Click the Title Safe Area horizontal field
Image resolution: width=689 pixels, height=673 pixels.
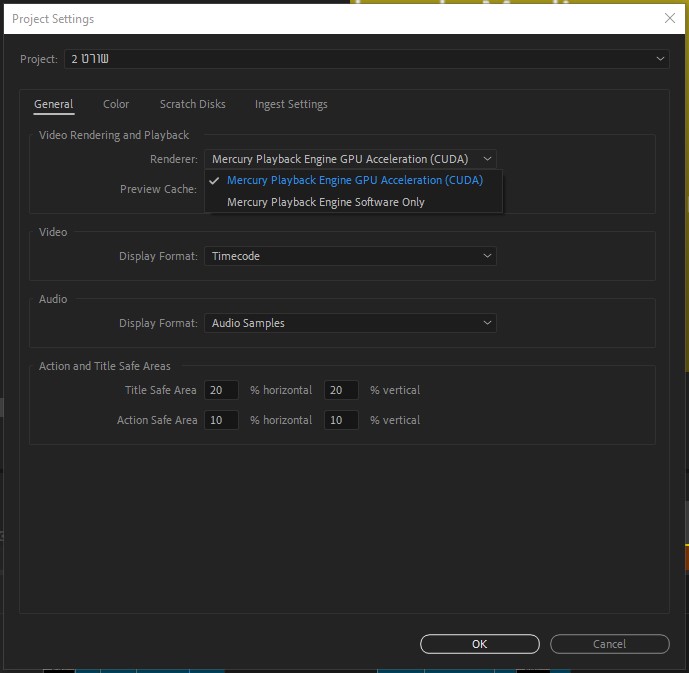coord(221,390)
